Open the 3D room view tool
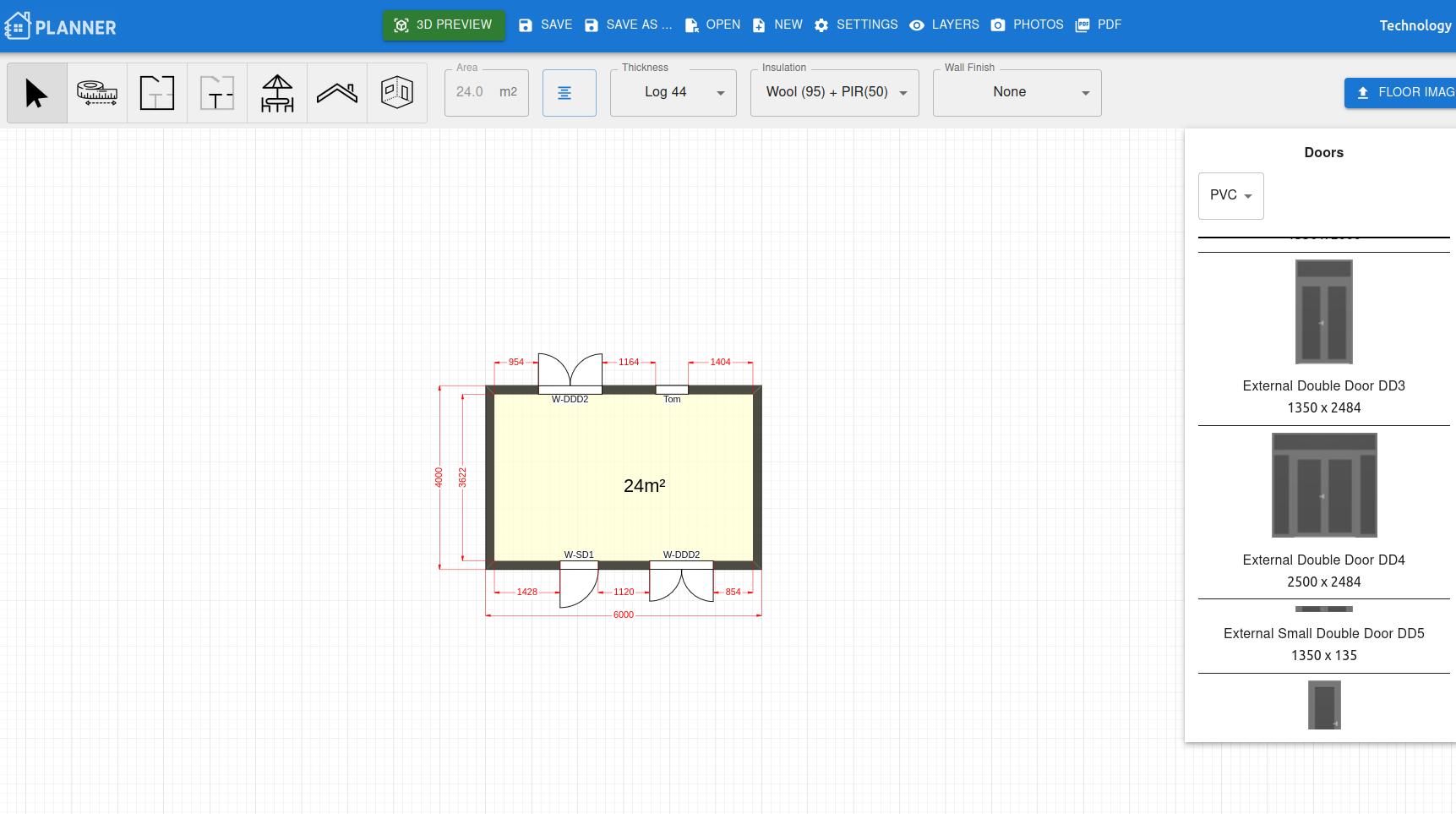 pos(397,92)
